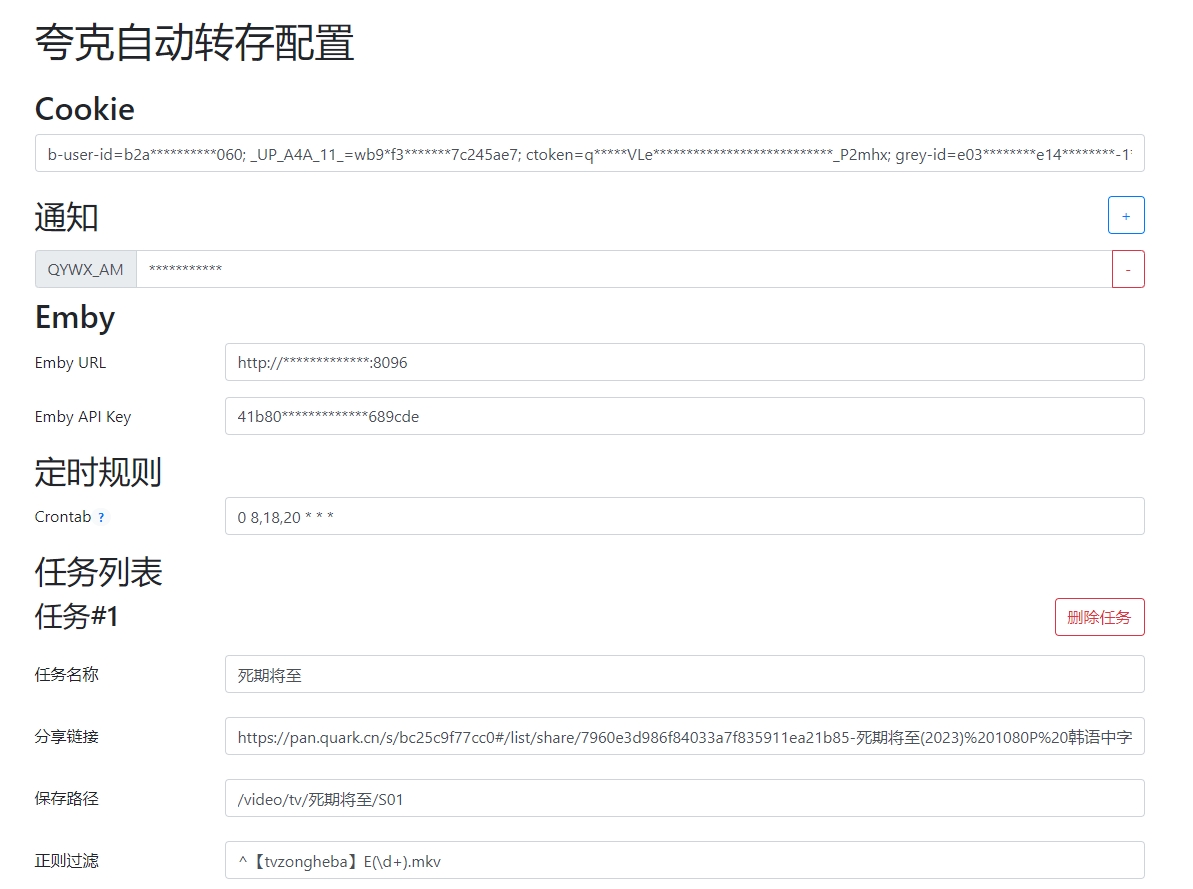The image size is (1193, 889).
Task: Click the 通知 section heading
Action: [x=65, y=216]
